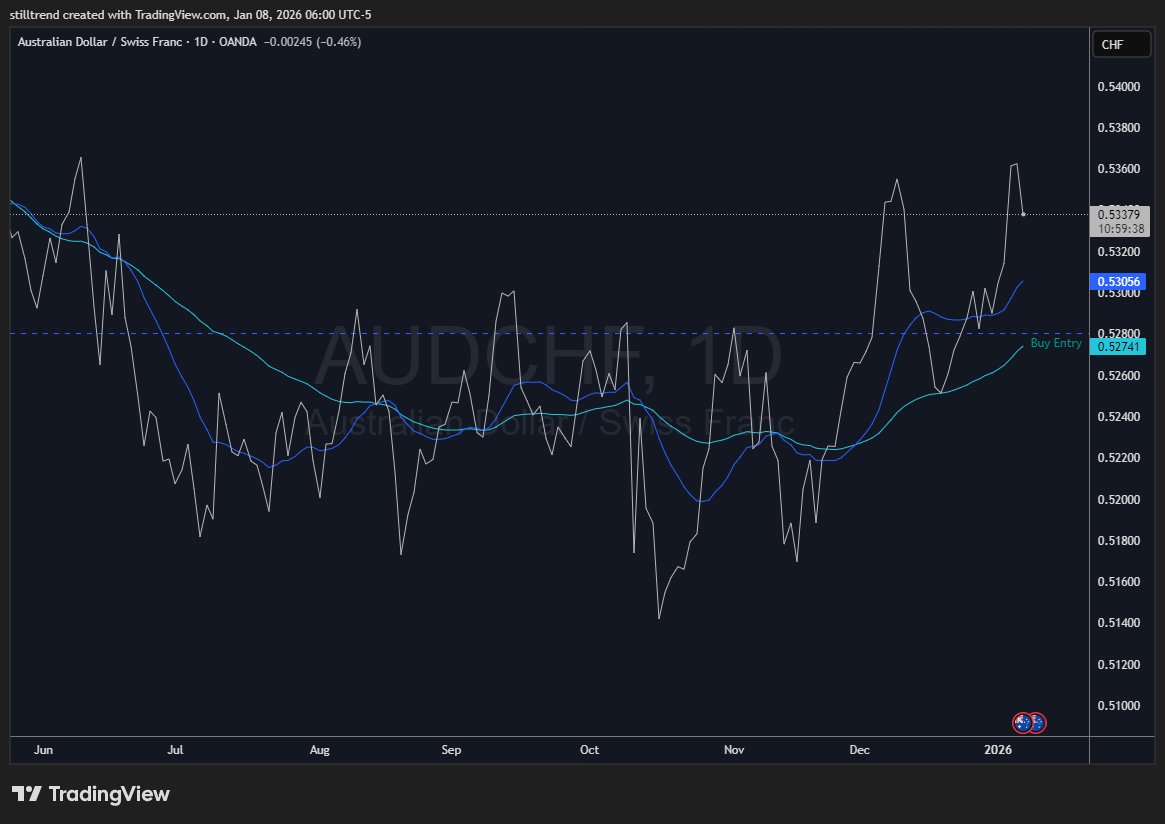
Task: Click the Buy Entry text label
Action: click(x=1057, y=343)
